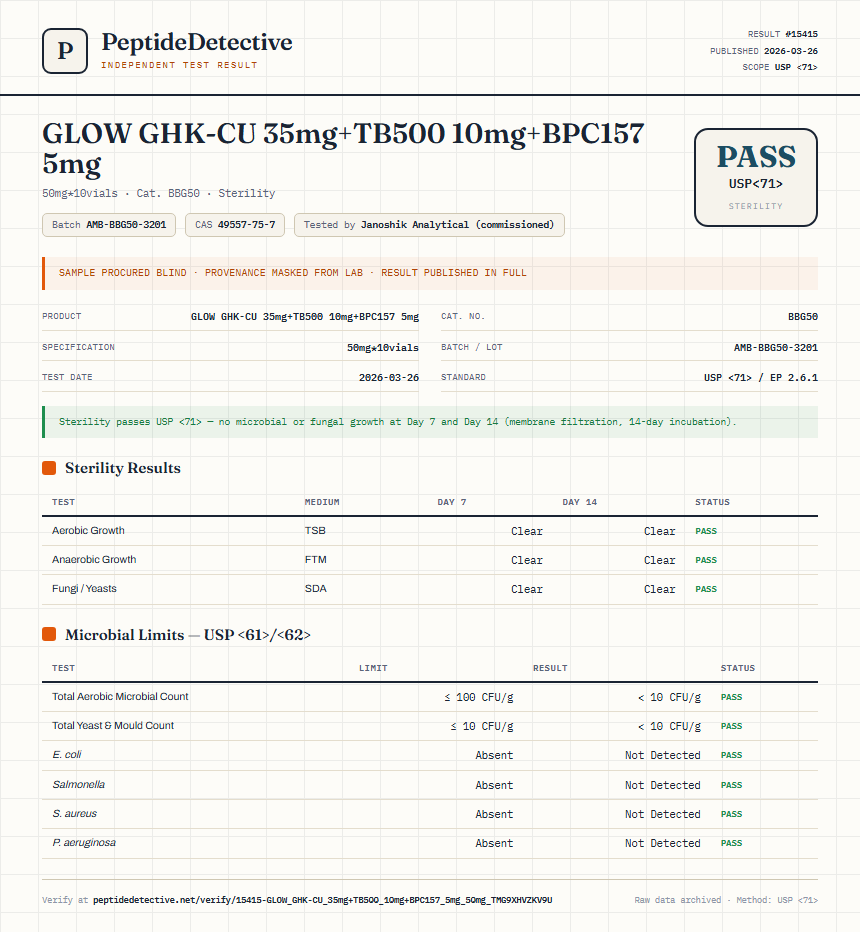Click the GLOW GHK-CU product title heading
Screen dimensions: 860x932
tap(343, 148)
